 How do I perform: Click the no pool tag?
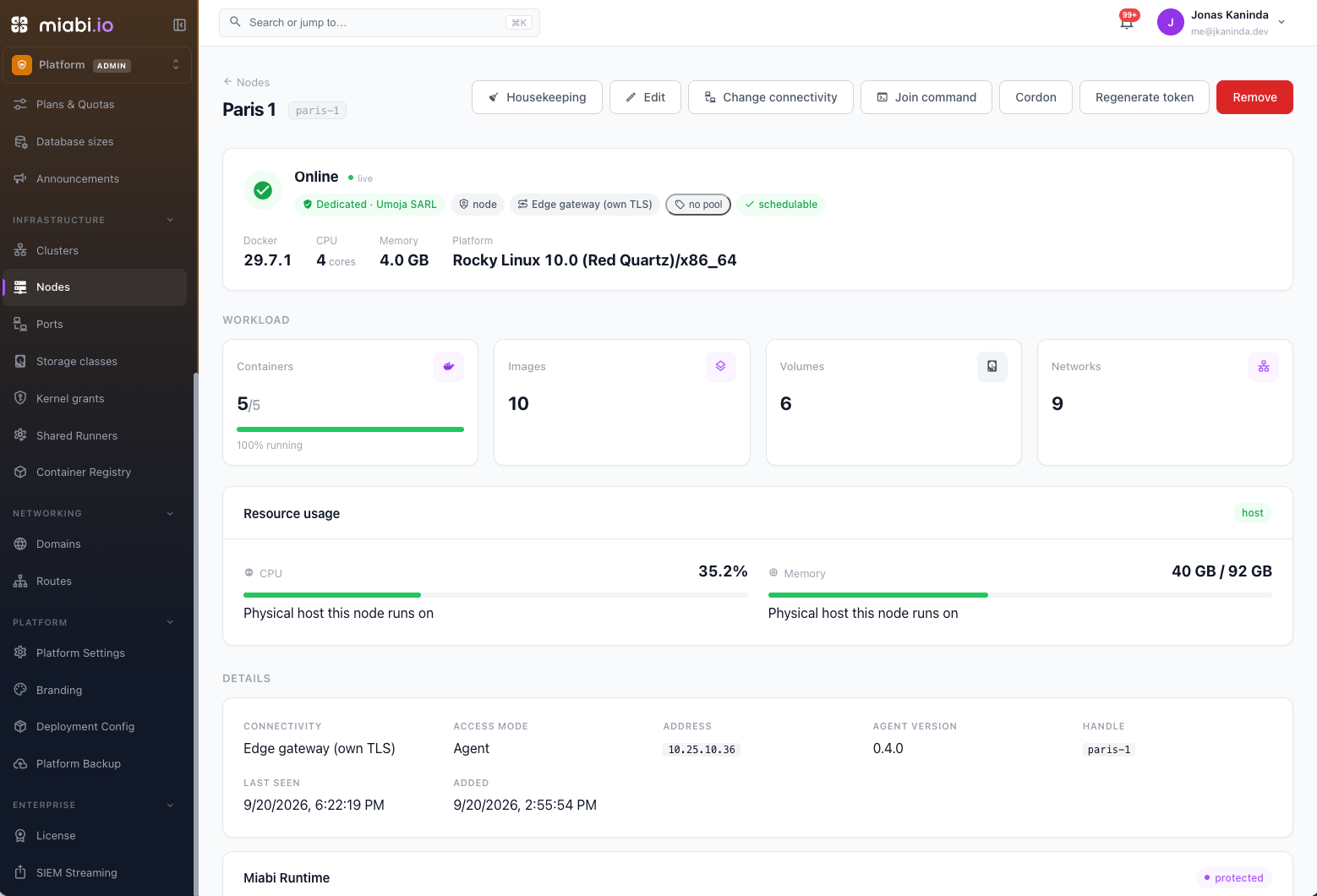pyautogui.click(x=698, y=205)
